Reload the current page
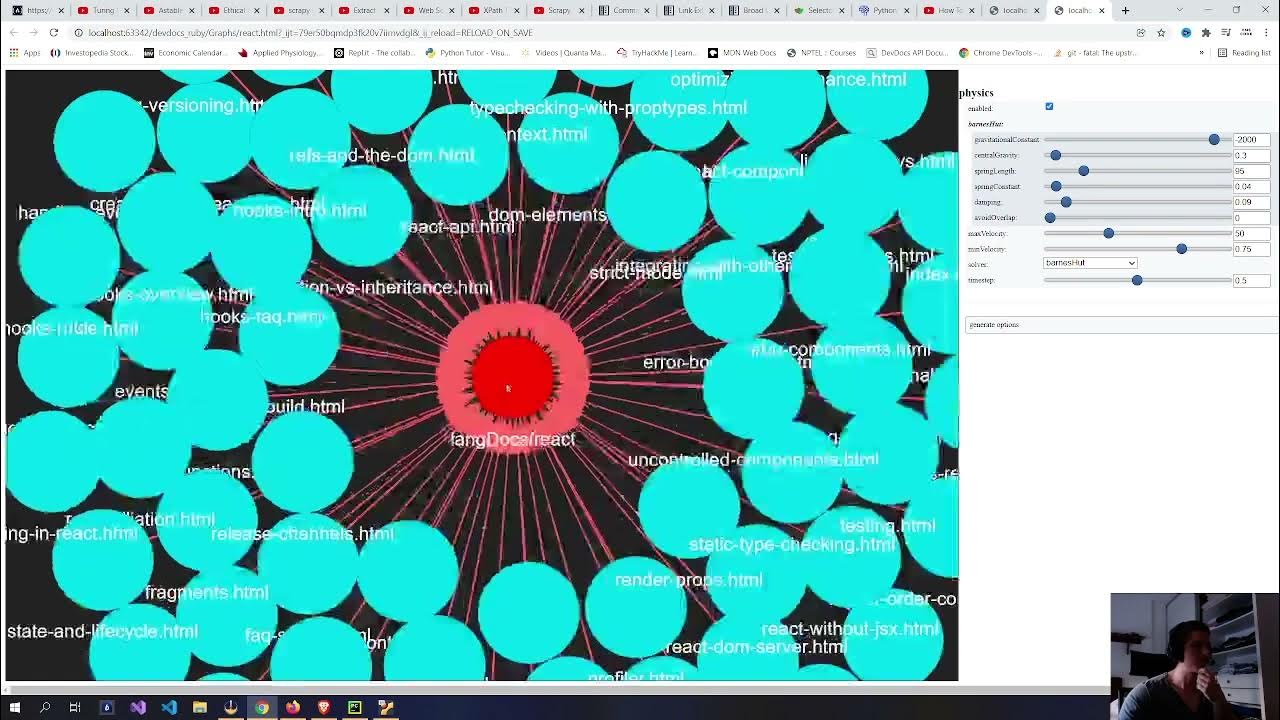 point(53,32)
